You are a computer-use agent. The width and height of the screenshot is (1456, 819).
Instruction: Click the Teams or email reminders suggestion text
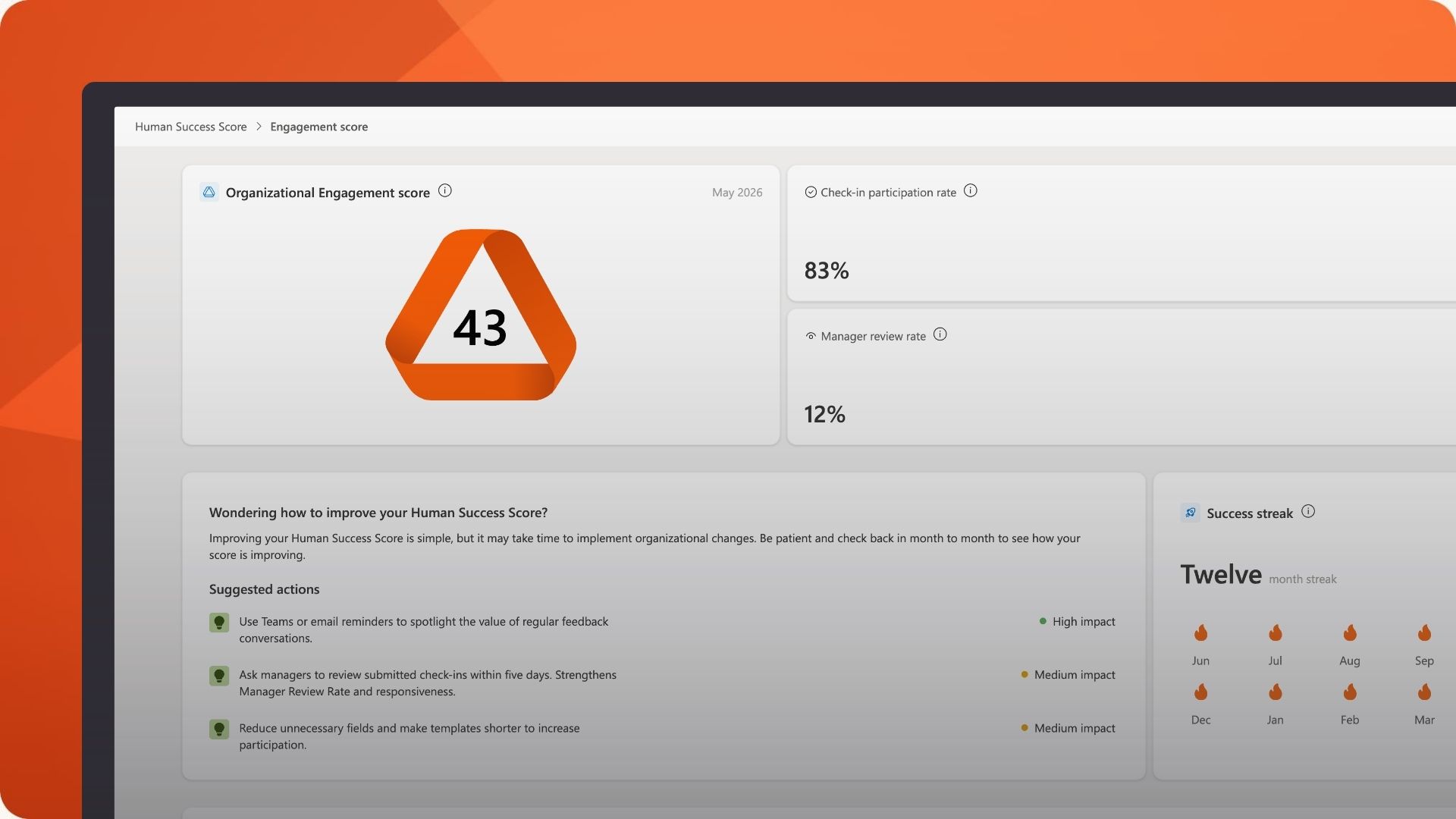424,629
